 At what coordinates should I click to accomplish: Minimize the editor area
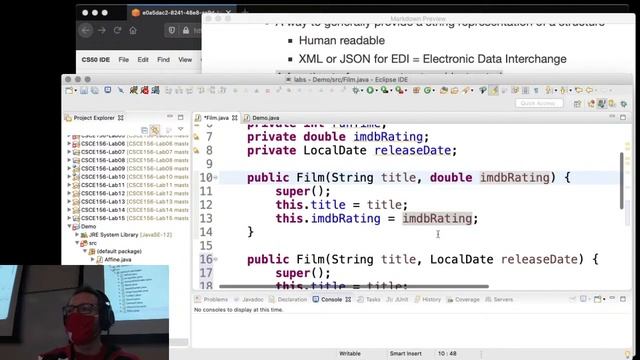point(612,117)
